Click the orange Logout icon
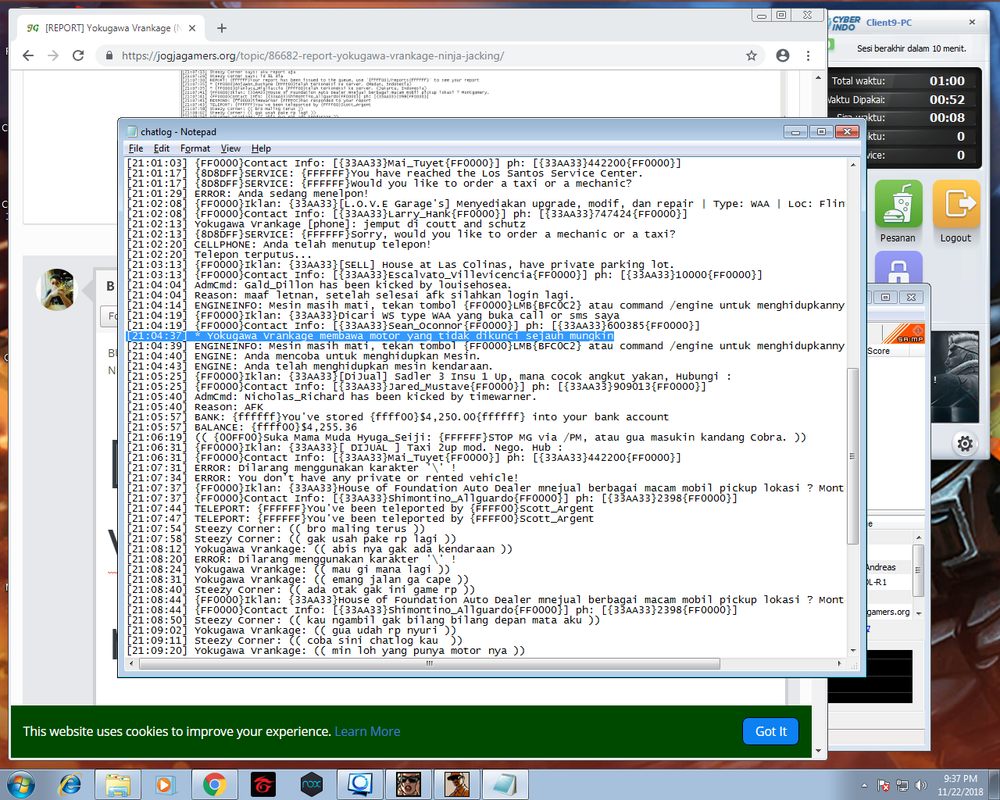Image resolution: width=1000 pixels, height=800 pixels. [956, 204]
